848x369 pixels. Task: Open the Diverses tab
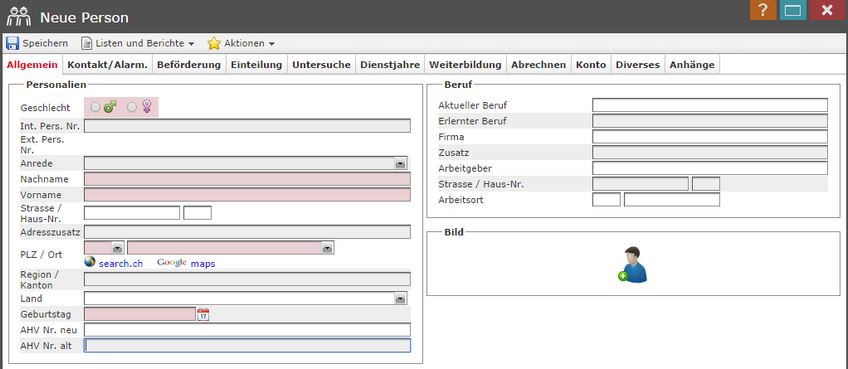pyautogui.click(x=638, y=65)
